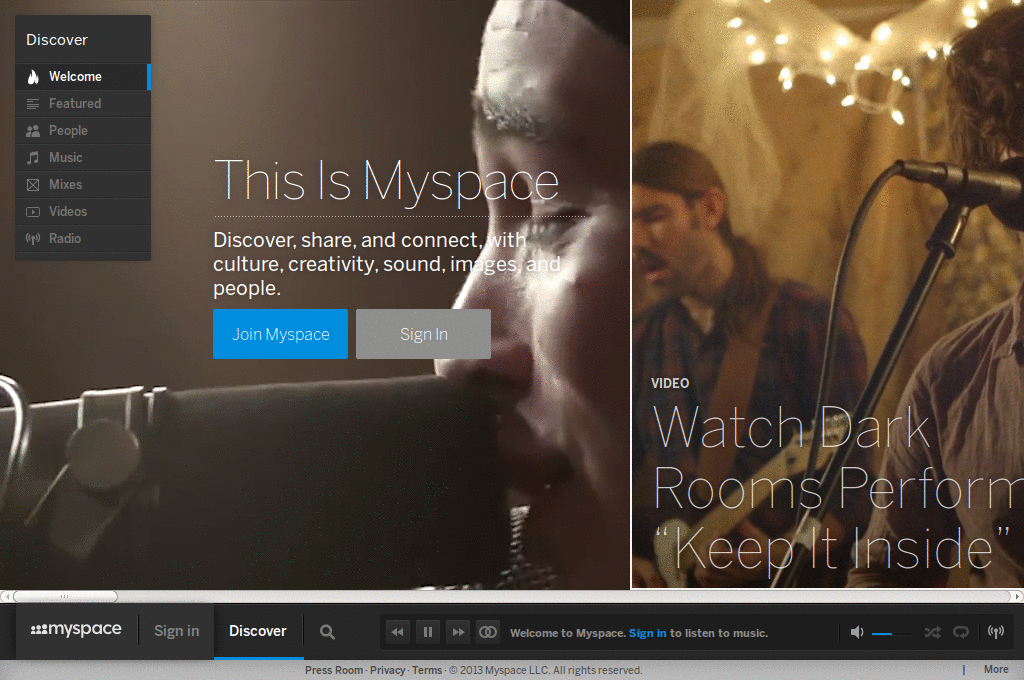The height and width of the screenshot is (680, 1024).
Task: Click the flame icon next to Welcome
Action: pos(33,77)
